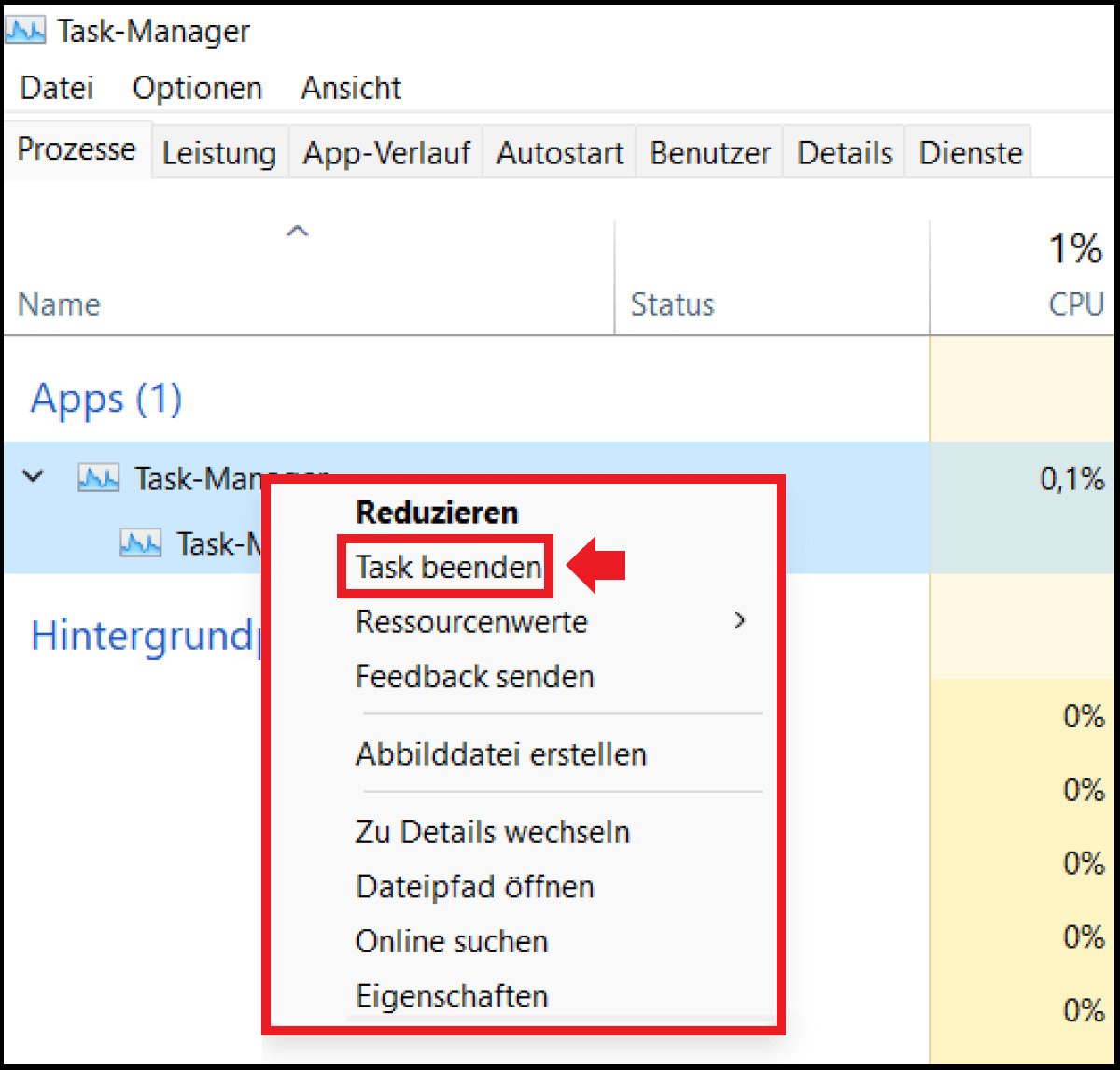Select Zu Details wechseln in the context menu

point(492,831)
